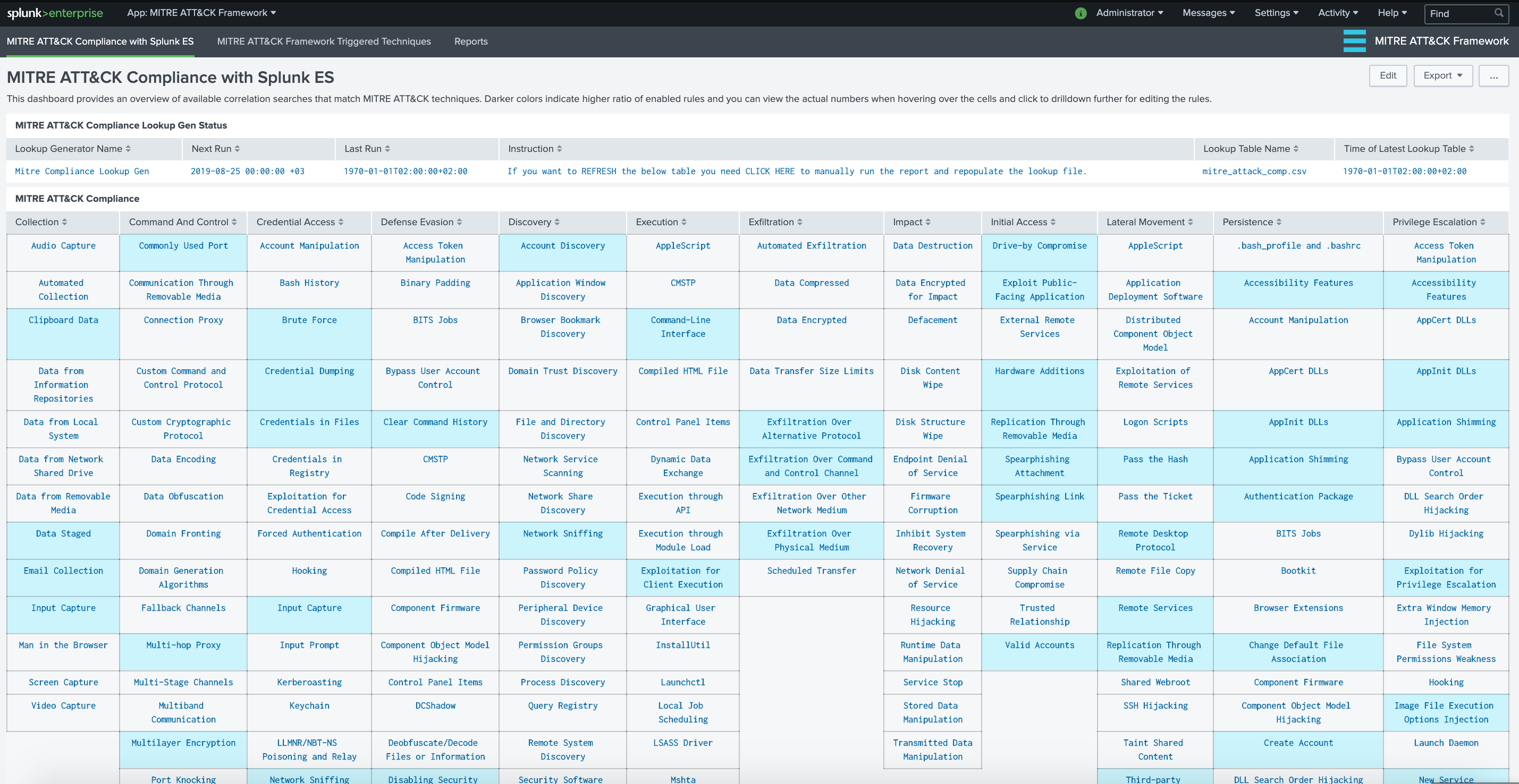Screen dimensions: 1519x784
Task: Select MITRE ATT&CK Compliance with Splunk ES tab
Action: pos(100,41)
